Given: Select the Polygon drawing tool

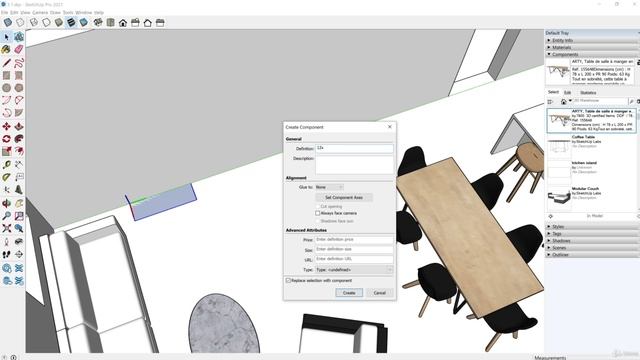Looking at the screenshot, I should pyautogui.click(x=19, y=88).
